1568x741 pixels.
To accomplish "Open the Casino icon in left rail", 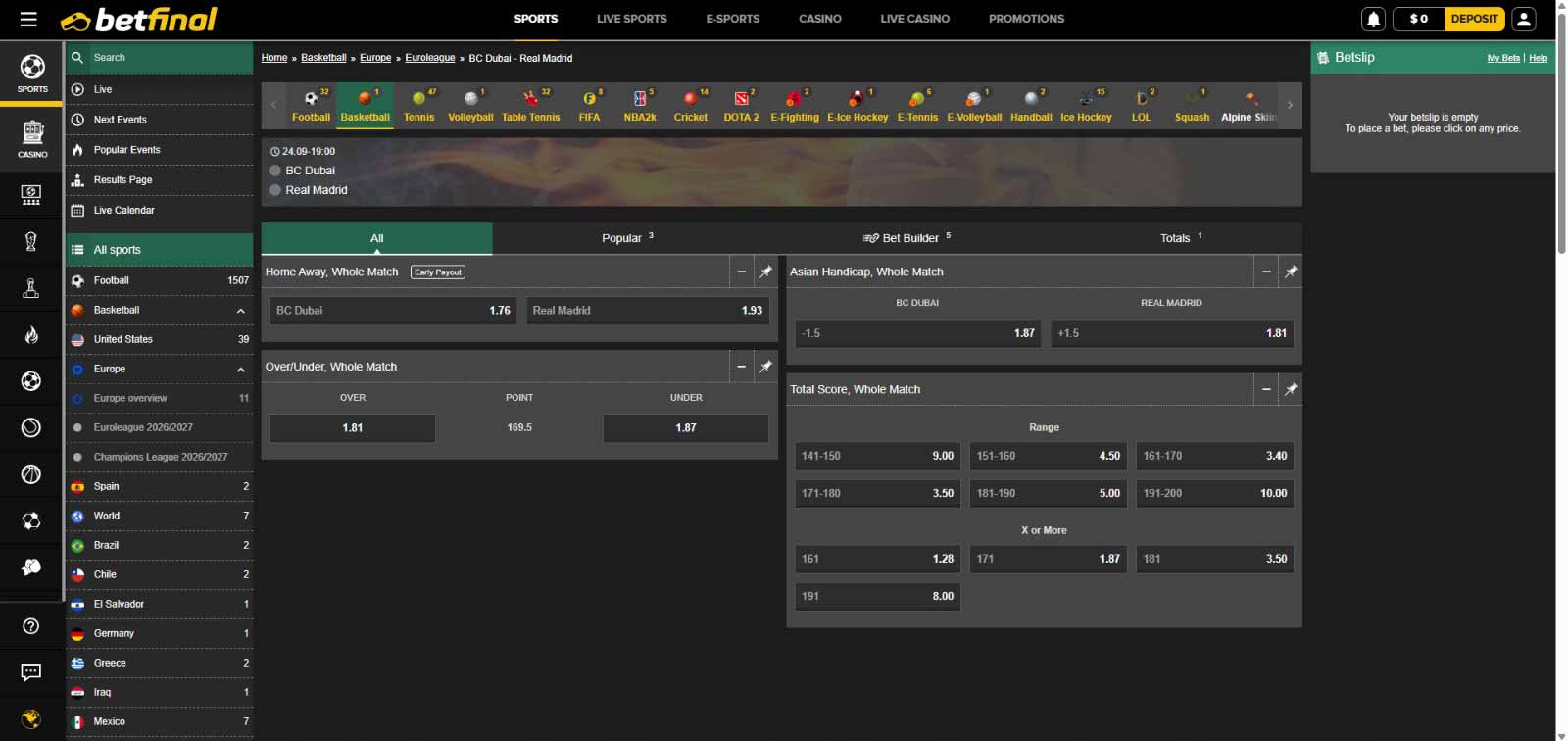I will point(32,138).
